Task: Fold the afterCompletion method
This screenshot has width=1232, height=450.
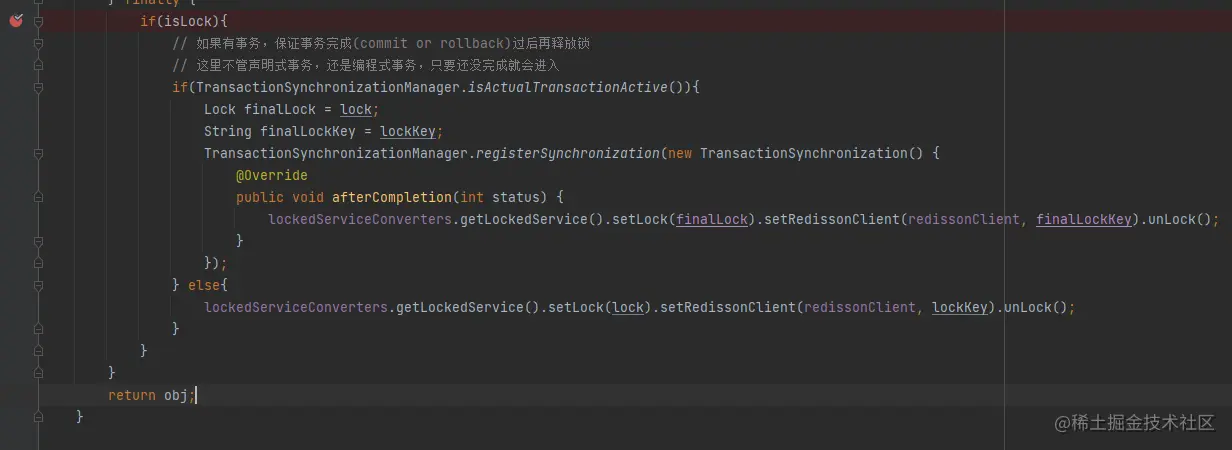Action: pos(38,197)
